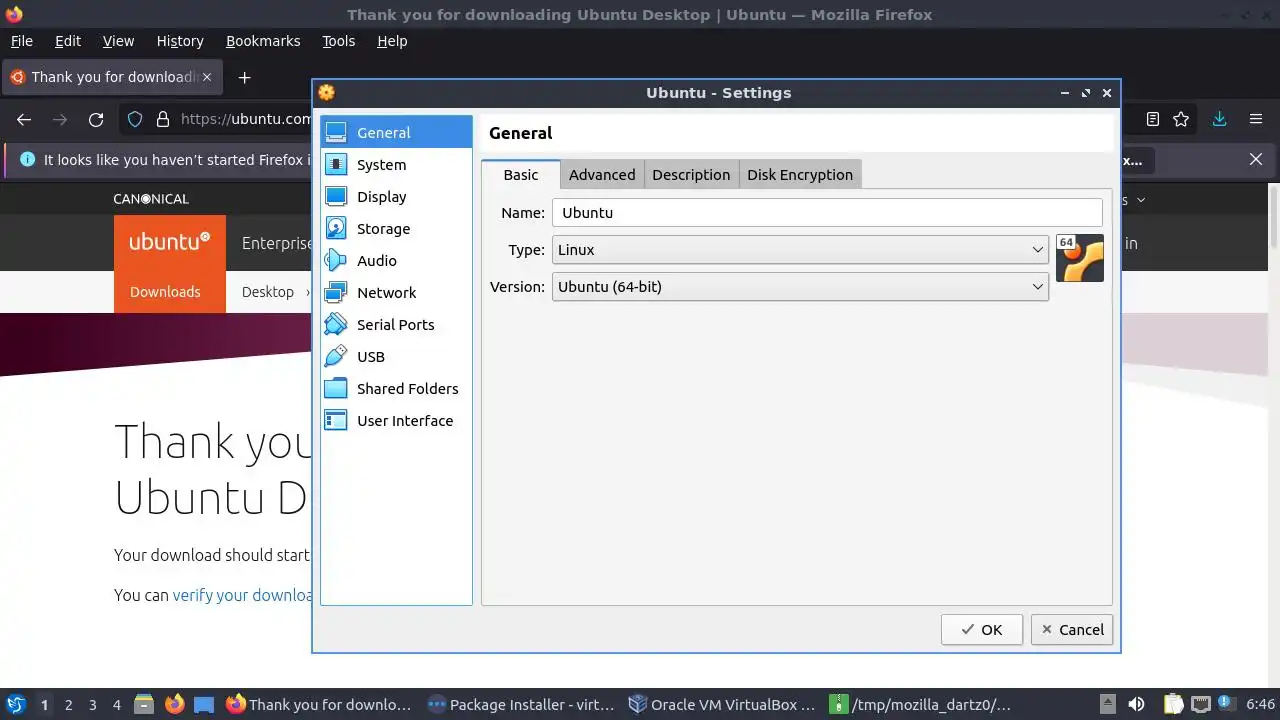1280x720 pixels.
Task: Select the General settings category
Action: [x=396, y=132]
